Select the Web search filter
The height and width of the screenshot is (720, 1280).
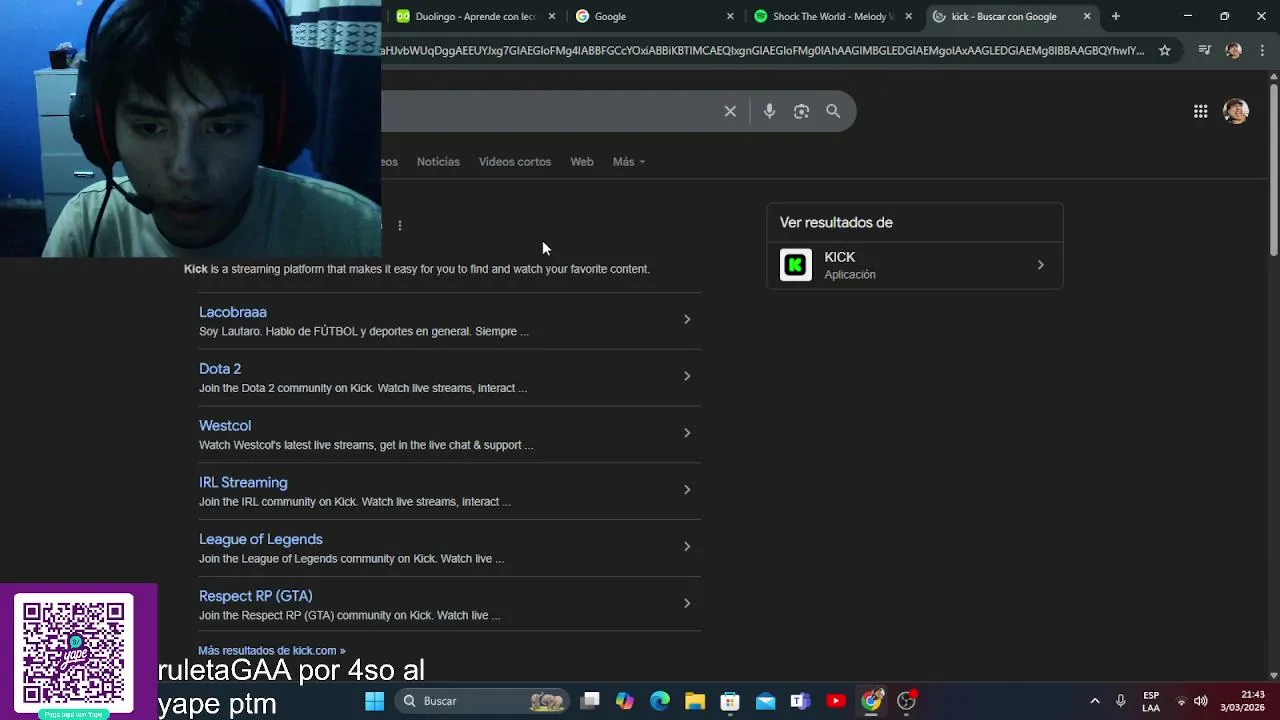[x=582, y=162]
